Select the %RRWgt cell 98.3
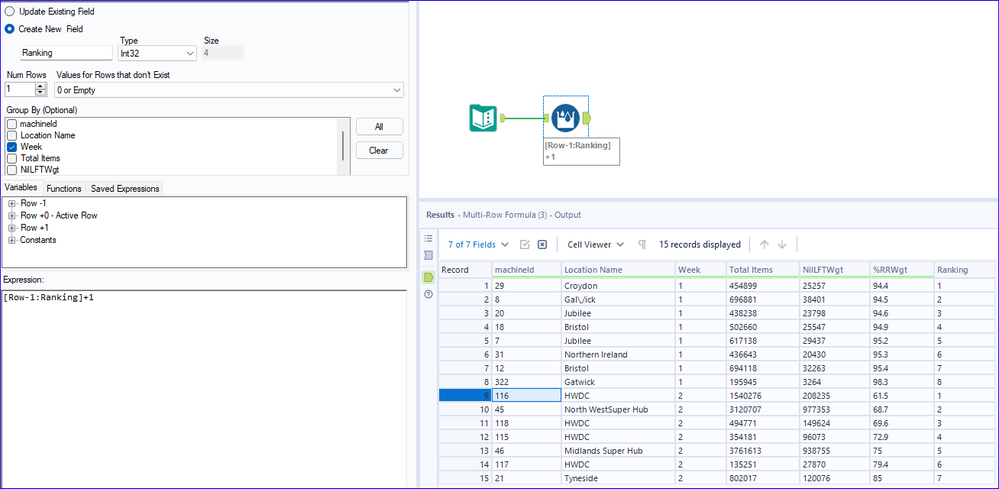 click(x=901, y=382)
